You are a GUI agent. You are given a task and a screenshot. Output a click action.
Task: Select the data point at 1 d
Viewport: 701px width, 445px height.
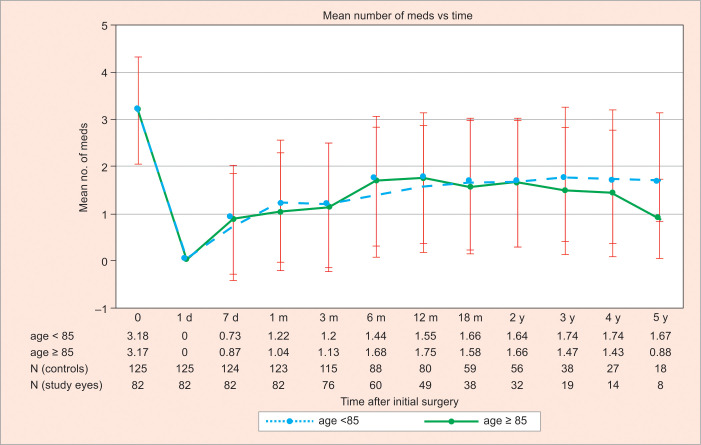(185, 258)
